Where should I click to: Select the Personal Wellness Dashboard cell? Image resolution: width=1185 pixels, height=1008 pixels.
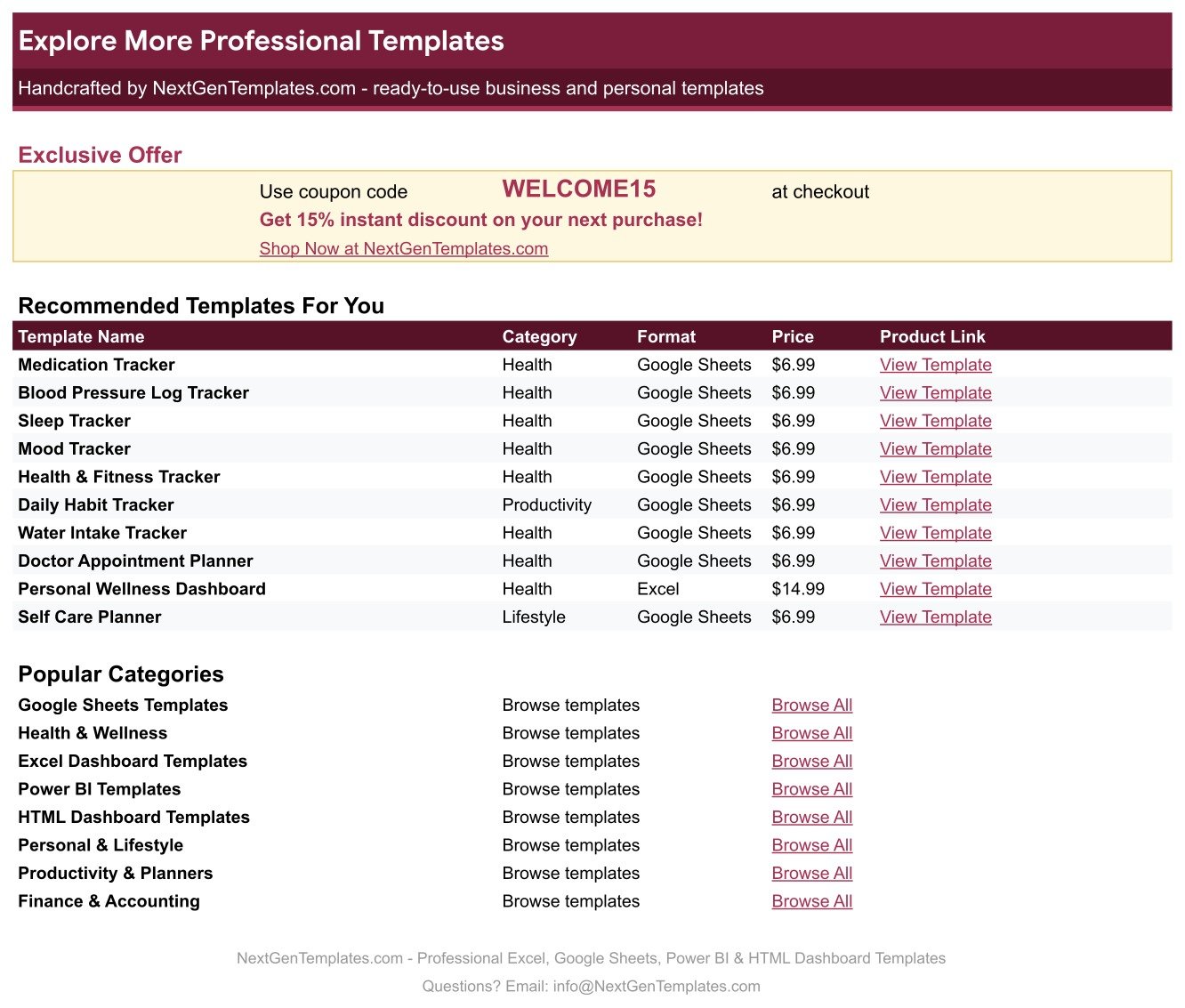(x=141, y=589)
